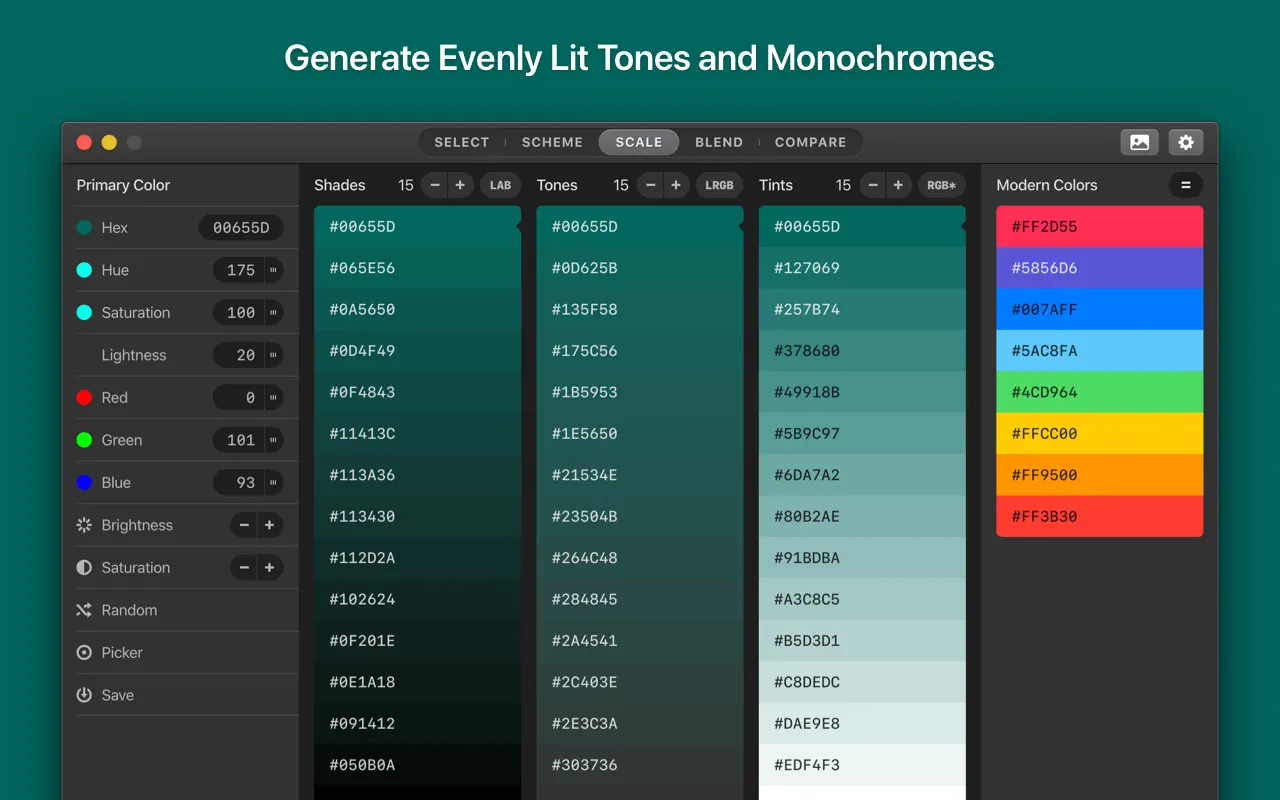Click the Hex input field 00655D

tap(241, 228)
